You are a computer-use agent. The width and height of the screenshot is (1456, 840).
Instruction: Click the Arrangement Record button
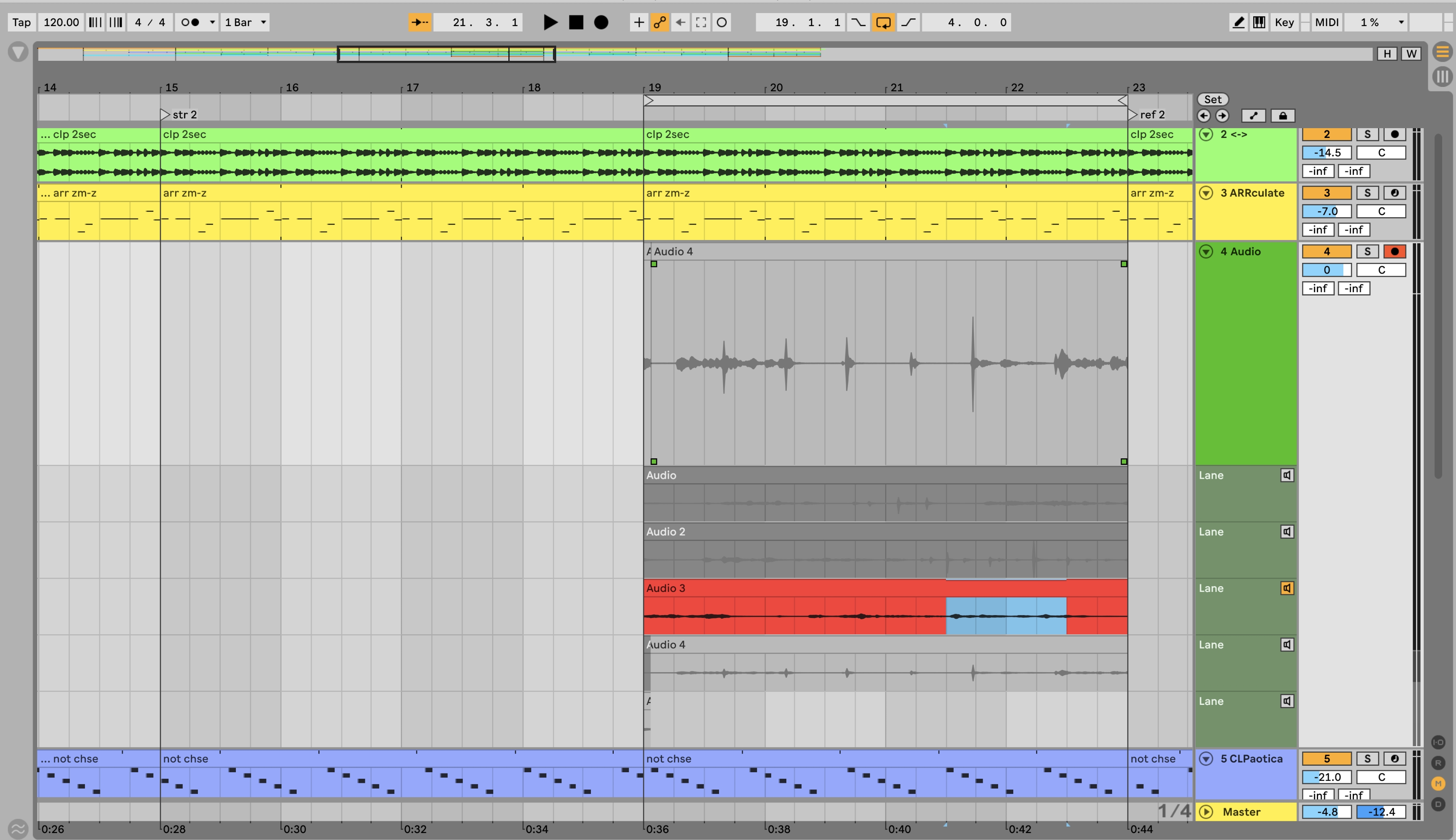click(601, 22)
